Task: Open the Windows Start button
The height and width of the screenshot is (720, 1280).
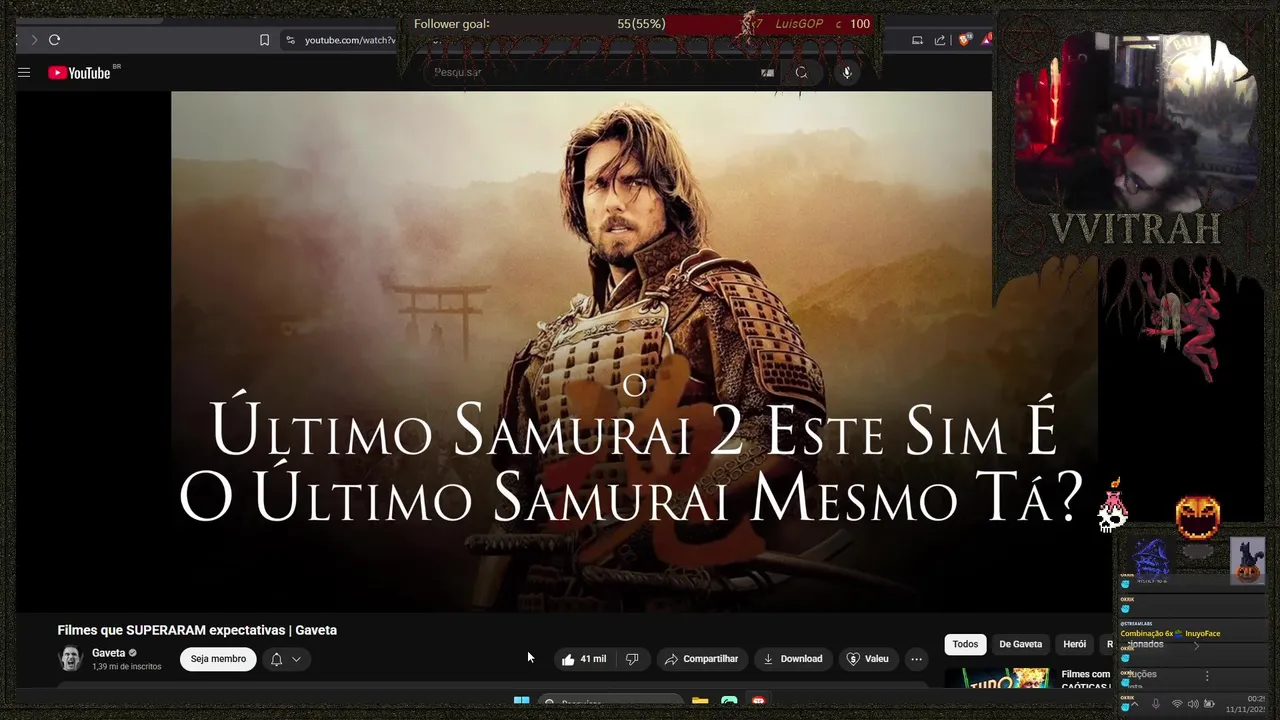Action: point(521,701)
